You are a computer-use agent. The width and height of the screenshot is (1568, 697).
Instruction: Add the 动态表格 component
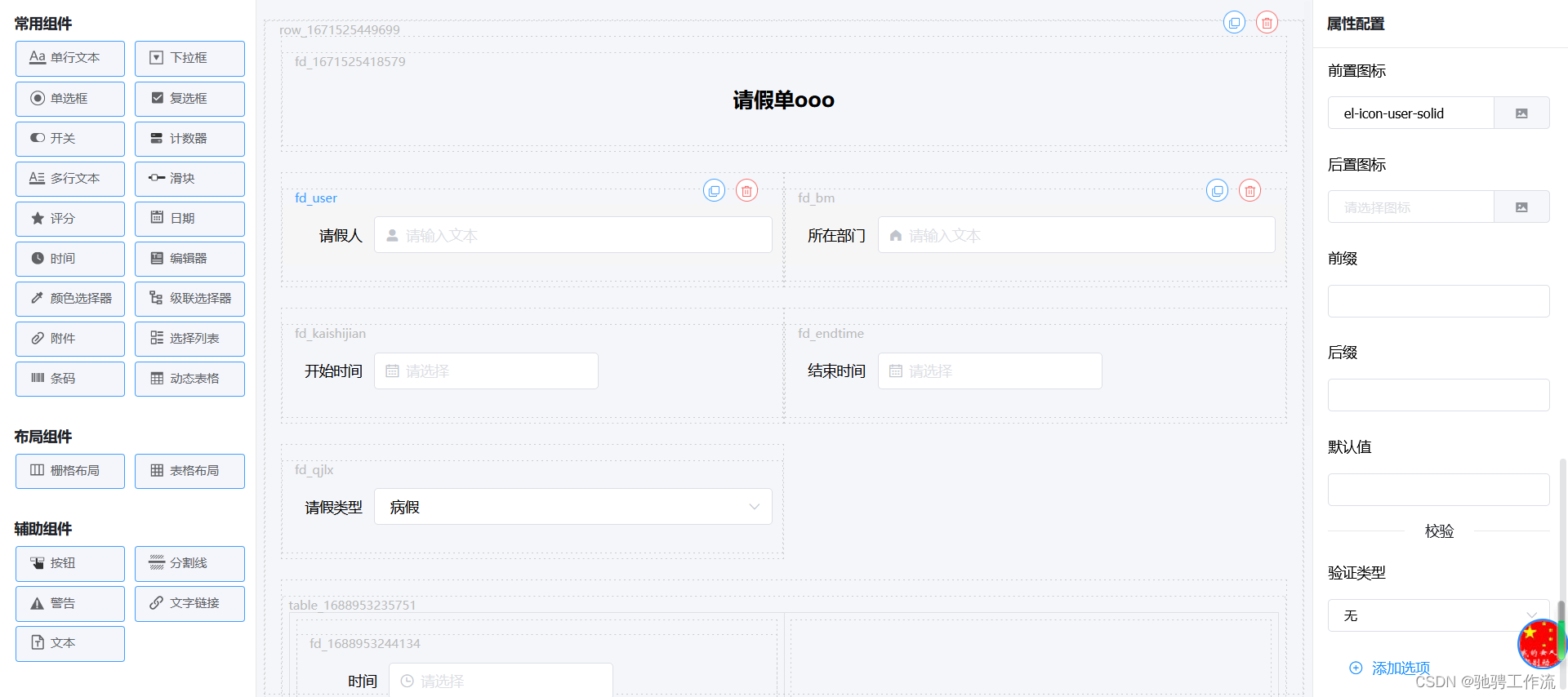(x=189, y=379)
